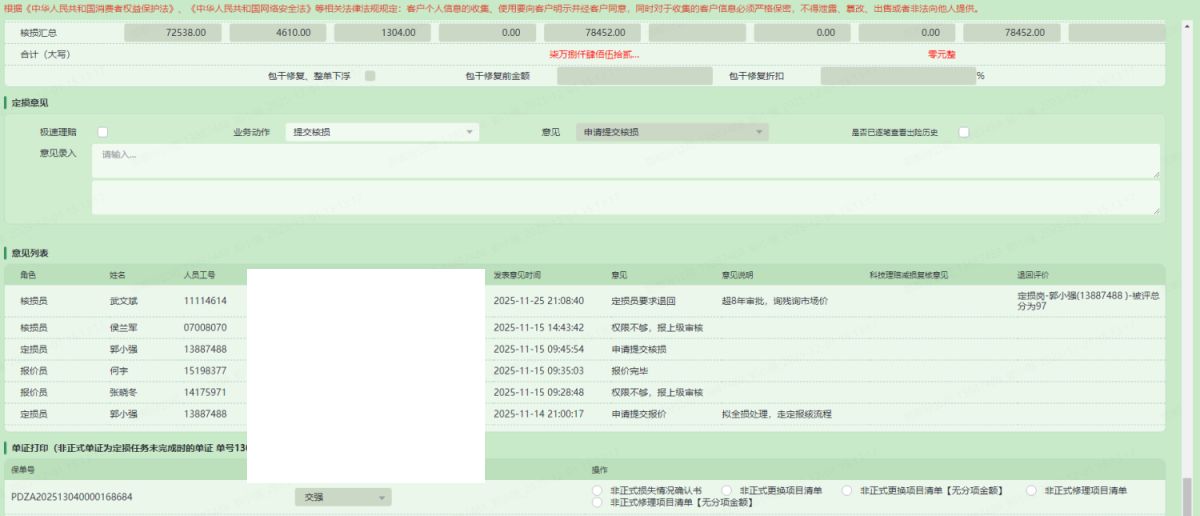
Task: Click the 意见录入 text box with 请输入 placeholder
Action: 625,160
